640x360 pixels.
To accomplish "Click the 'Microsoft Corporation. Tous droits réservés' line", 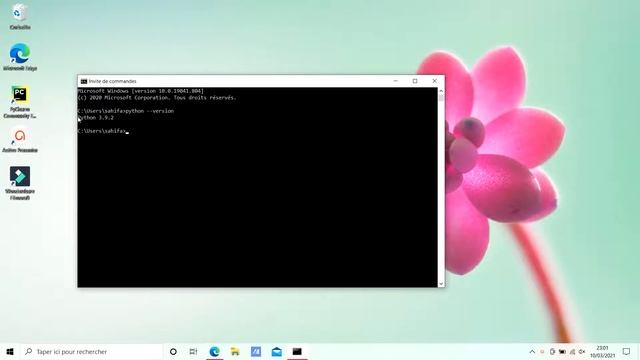I will 157,98.
